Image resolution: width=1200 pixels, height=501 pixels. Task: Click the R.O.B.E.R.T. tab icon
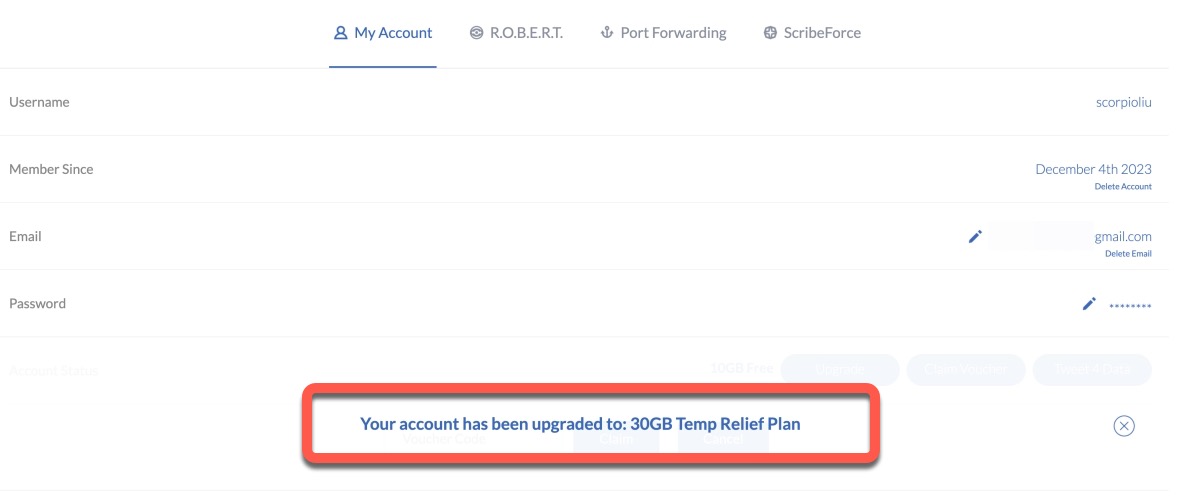coord(476,33)
